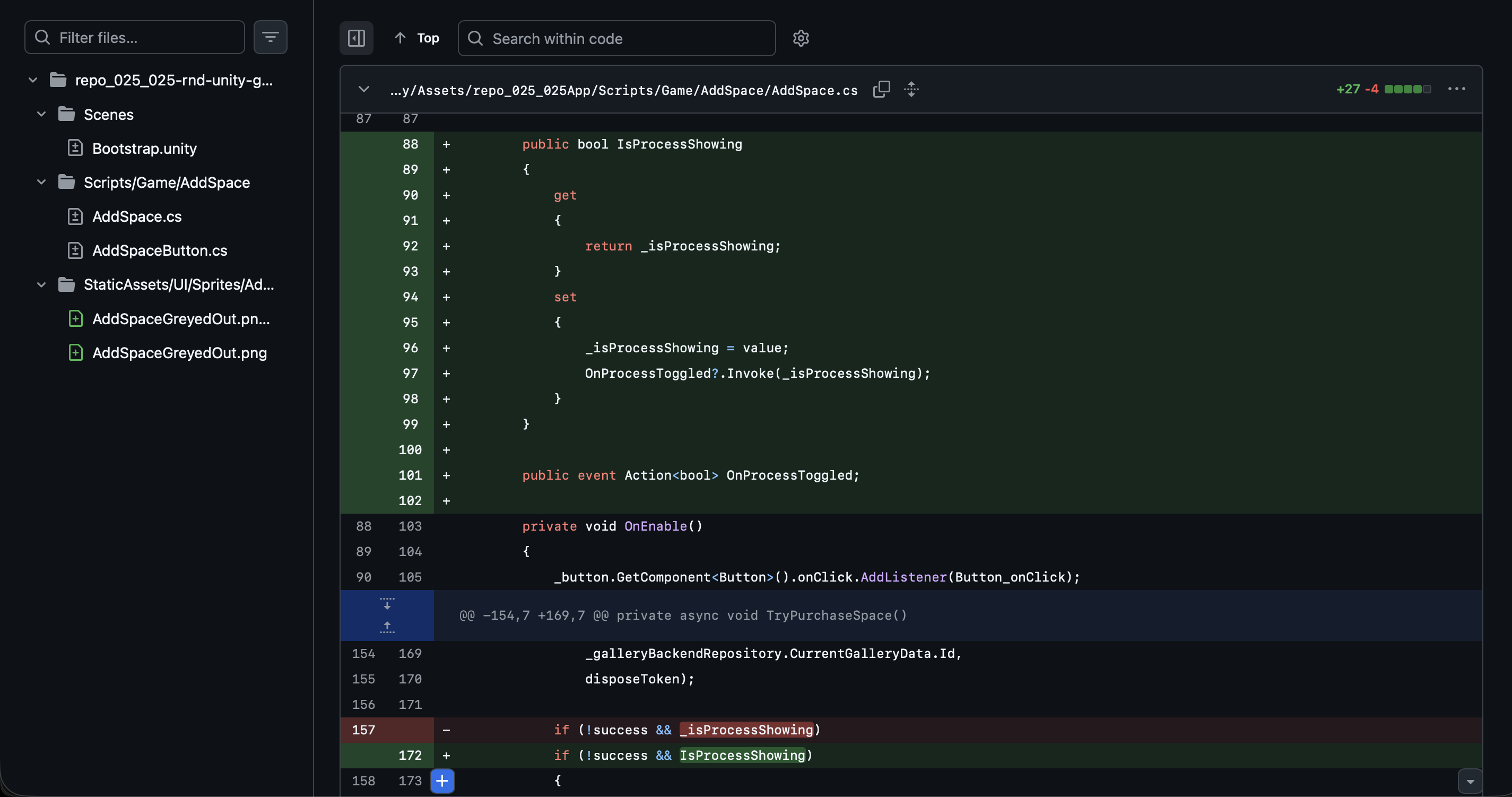Click the AddSpace.cs file path header
The image size is (1512, 797).
[x=624, y=90]
